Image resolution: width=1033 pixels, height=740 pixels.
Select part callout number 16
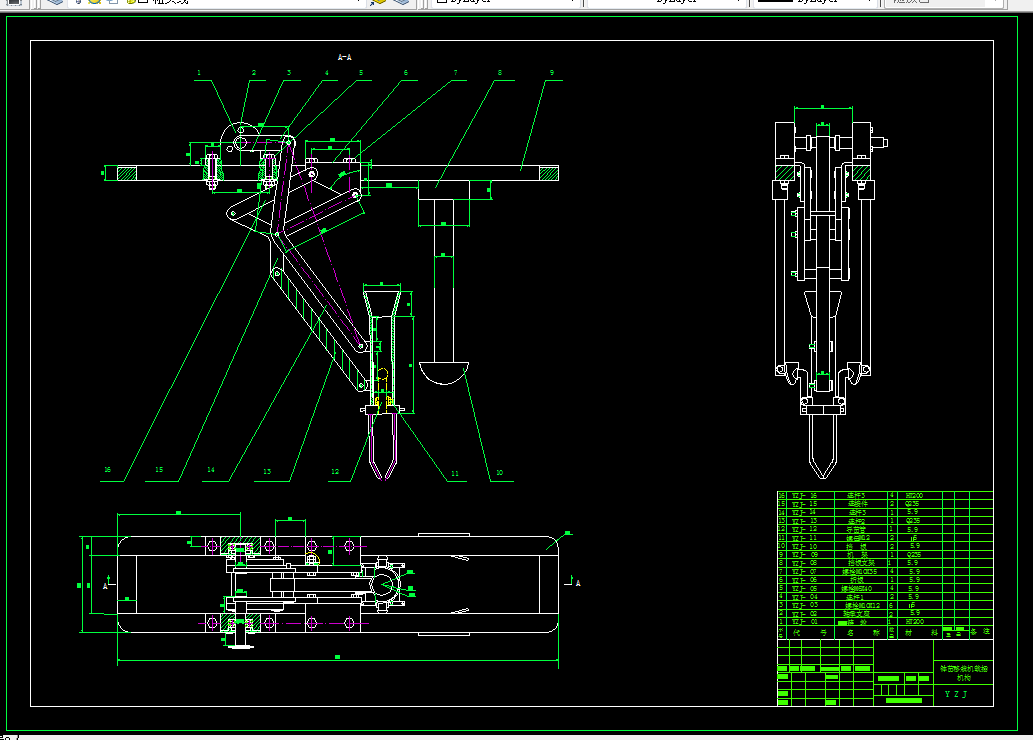[x=107, y=470]
